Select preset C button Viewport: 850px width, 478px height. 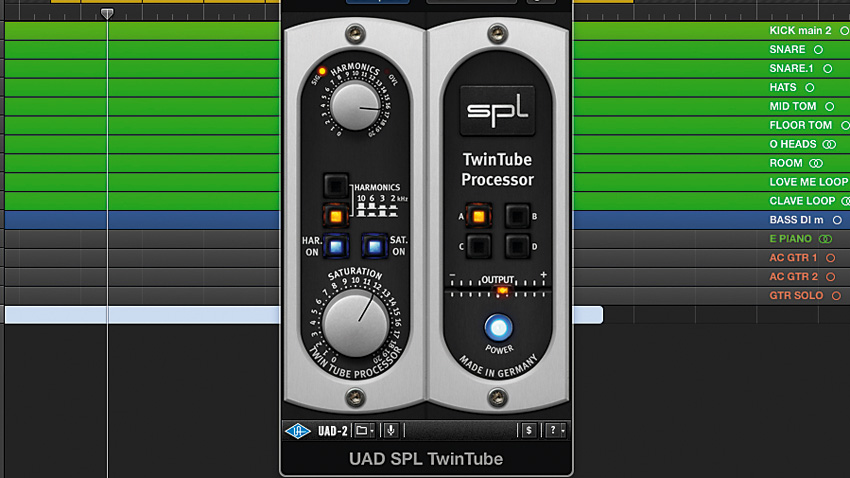tap(478, 247)
